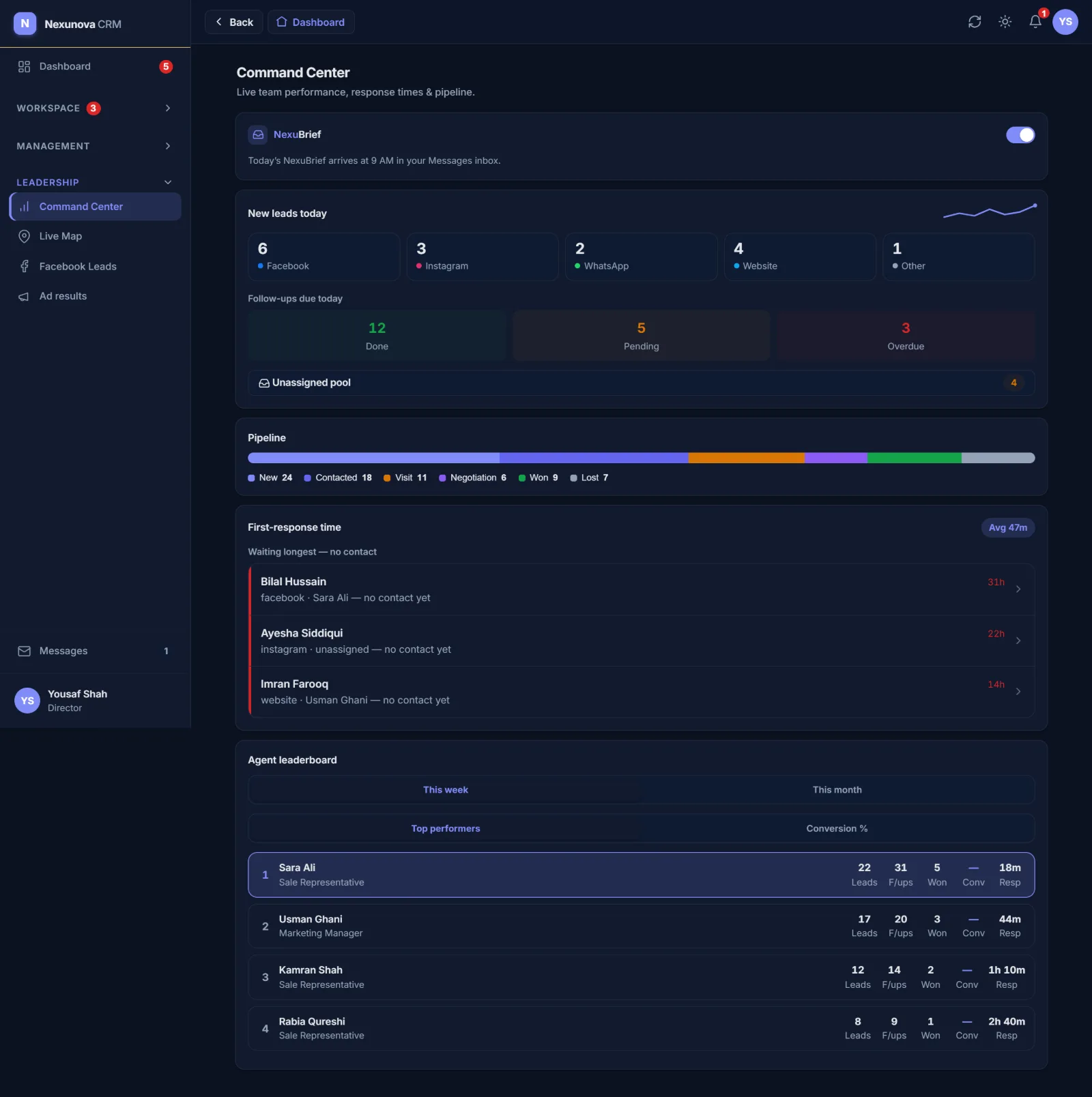The image size is (1092, 1097).
Task: Open Sara Ali leaderboard row
Action: pyautogui.click(x=641, y=875)
